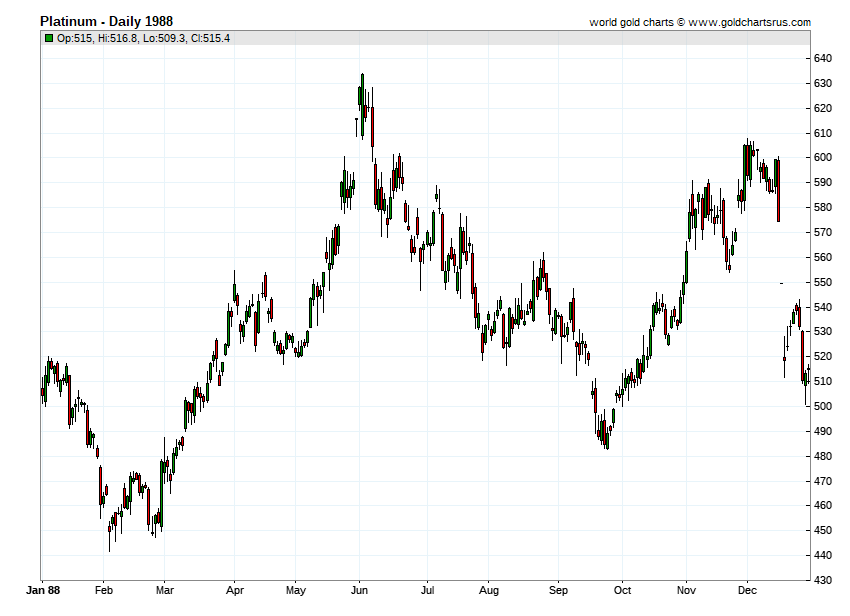
Task: Click the 560 price axis label
Action: [823, 257]
